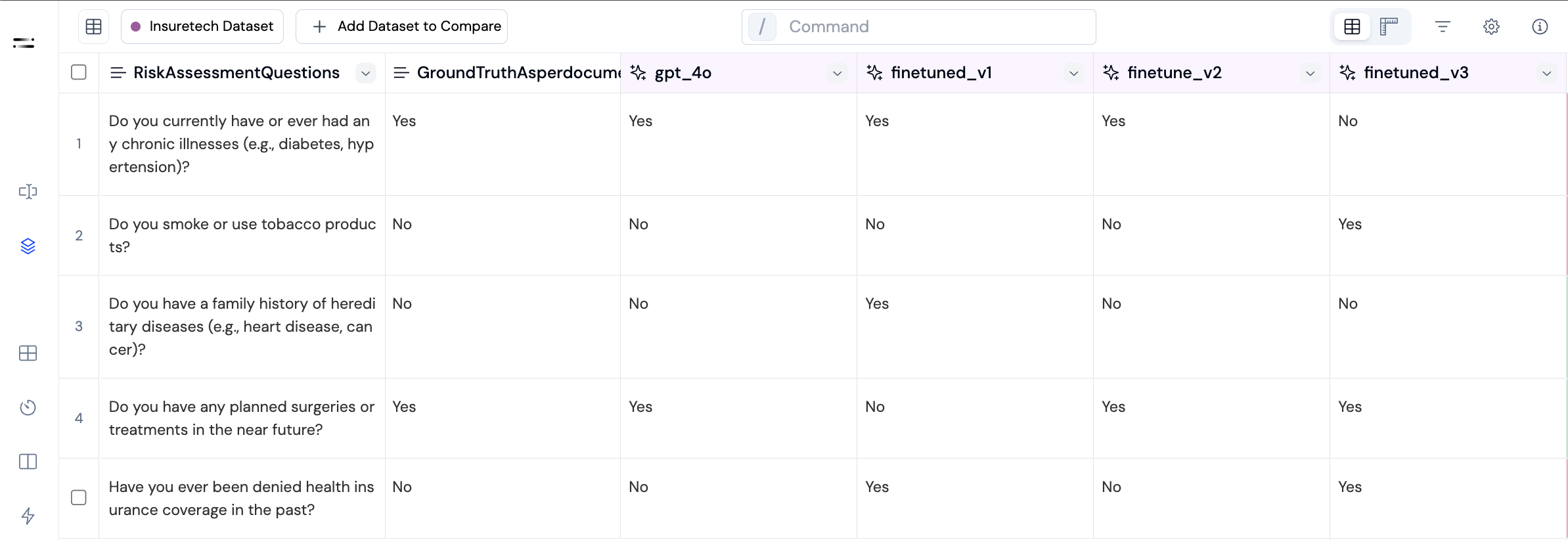Open the history clock icon in sidebar
Screen dimensions: 1568x540
tap(28, 407)
